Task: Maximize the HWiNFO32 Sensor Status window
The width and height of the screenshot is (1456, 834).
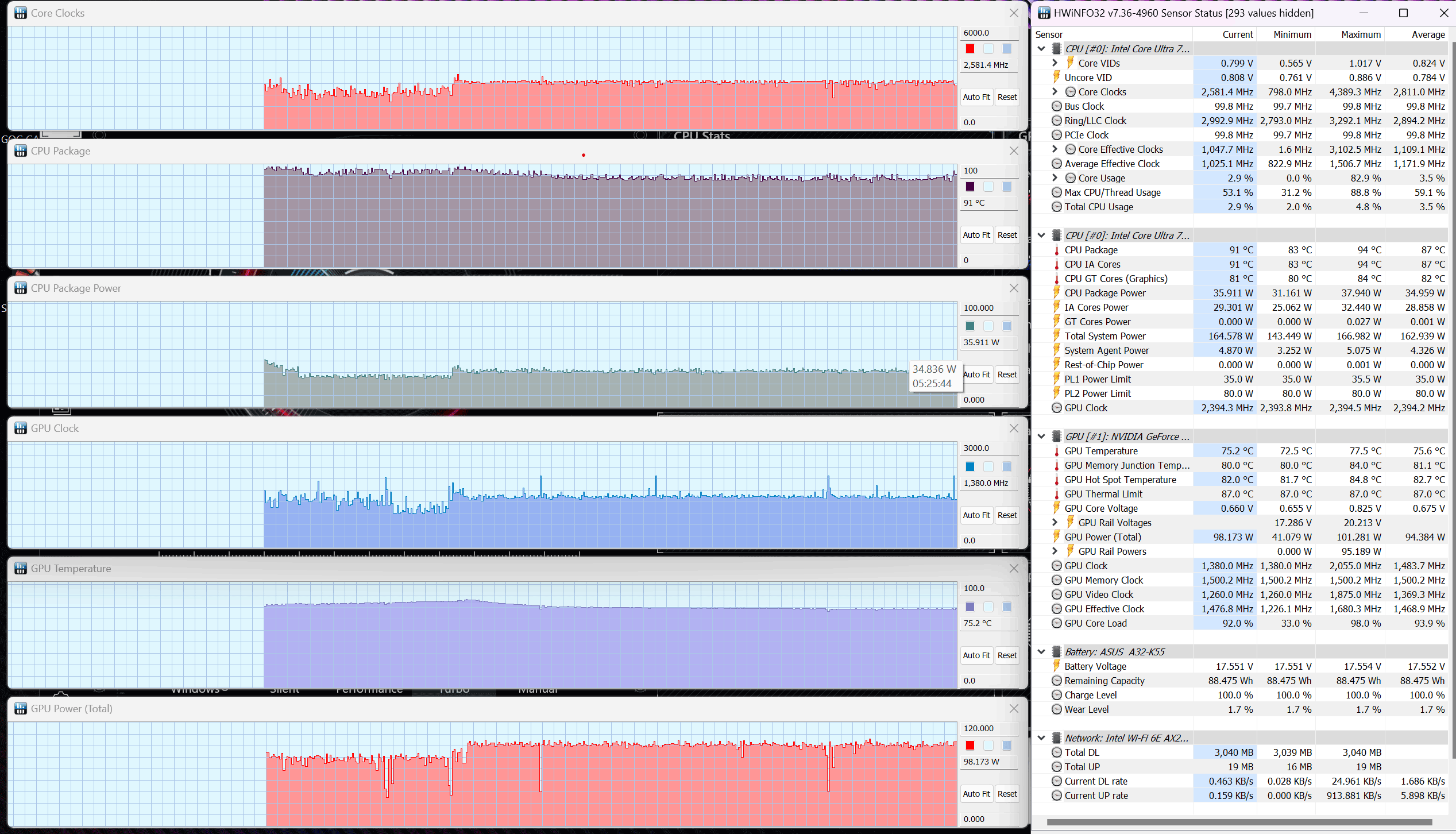Action: (x=1403, y=13)
